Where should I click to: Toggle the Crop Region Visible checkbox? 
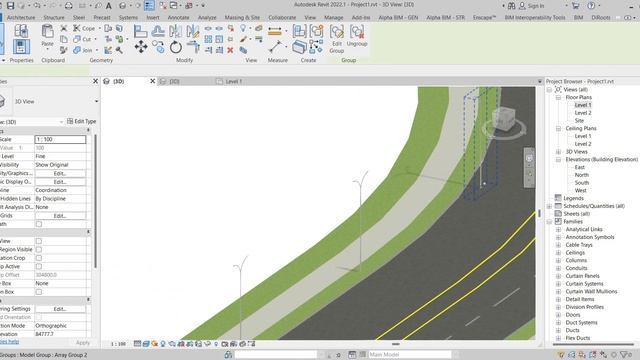pos(39,249)
